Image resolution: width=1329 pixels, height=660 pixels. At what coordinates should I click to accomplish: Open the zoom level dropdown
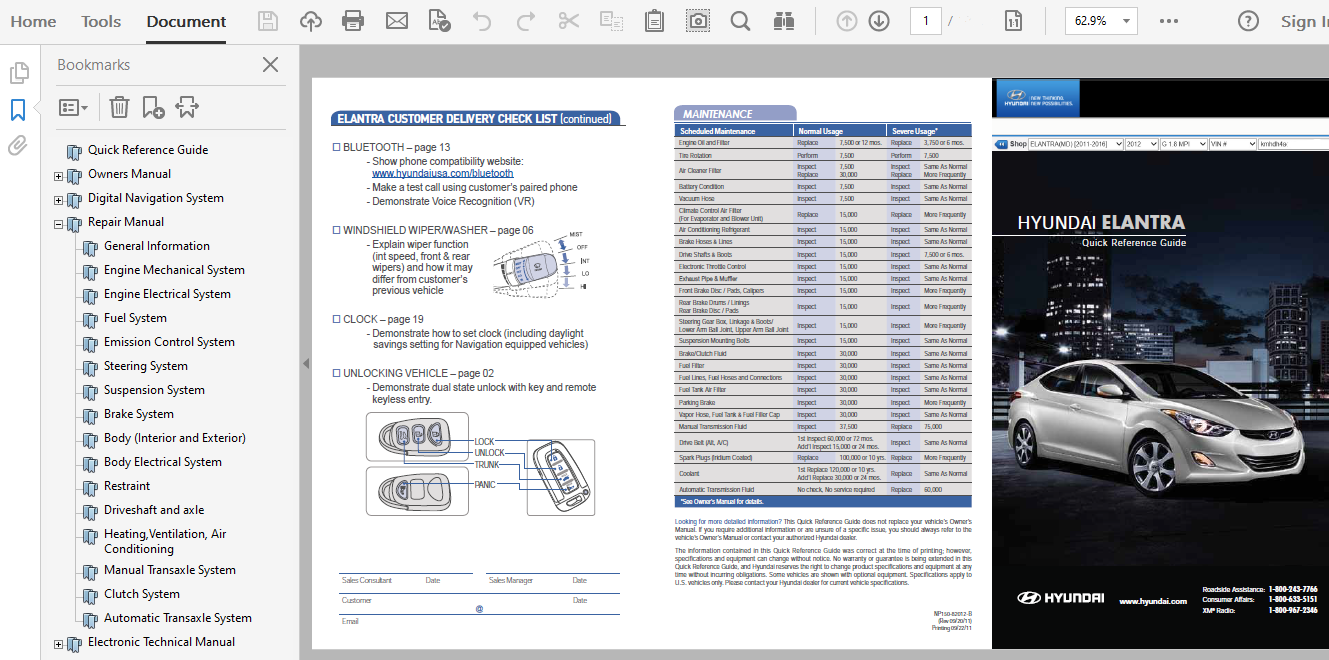pos(1127,21)
